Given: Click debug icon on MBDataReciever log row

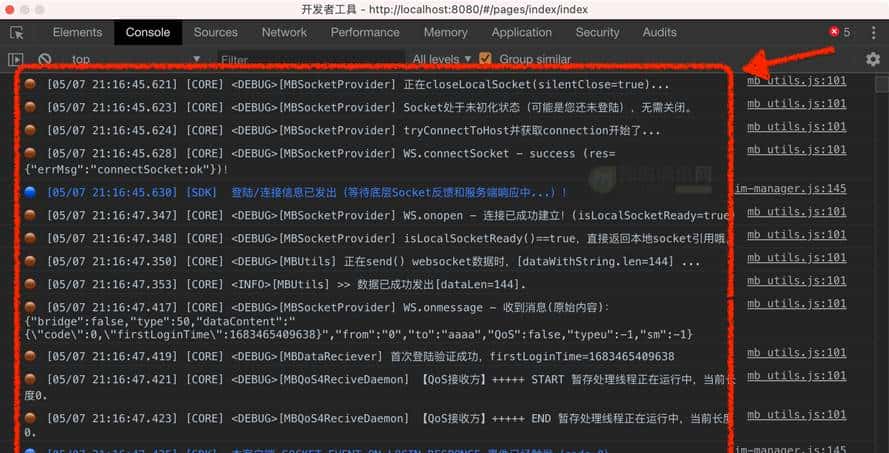Looking at the screenshot, I should [30, 355].
